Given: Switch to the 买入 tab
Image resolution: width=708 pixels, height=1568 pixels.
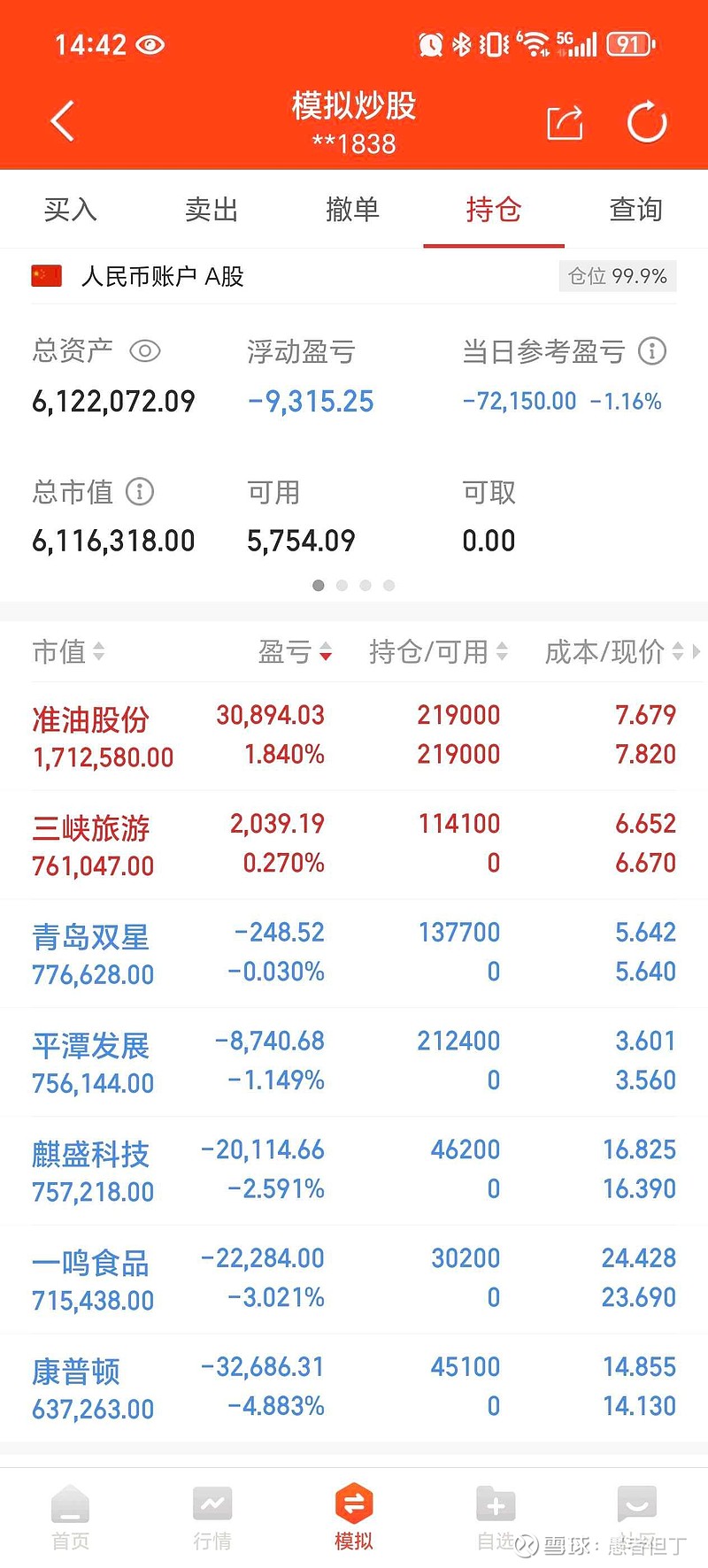Looking at the screenshot, I should click(71, 210).
